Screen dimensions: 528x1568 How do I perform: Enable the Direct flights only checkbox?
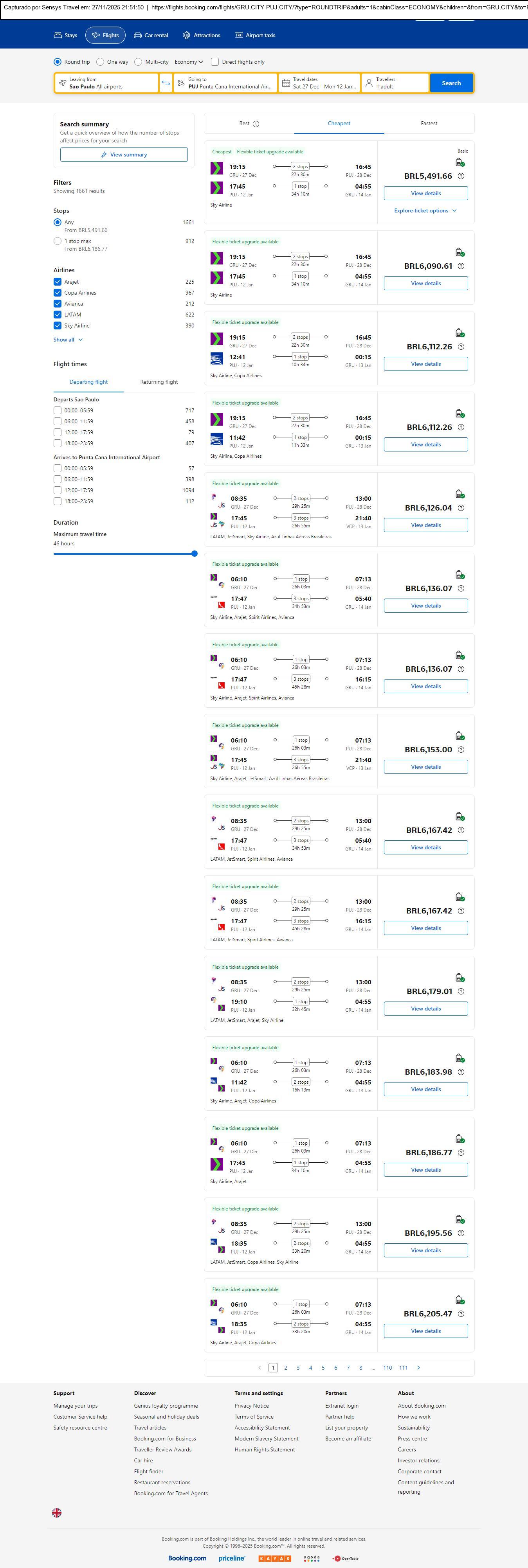(215, 62)
